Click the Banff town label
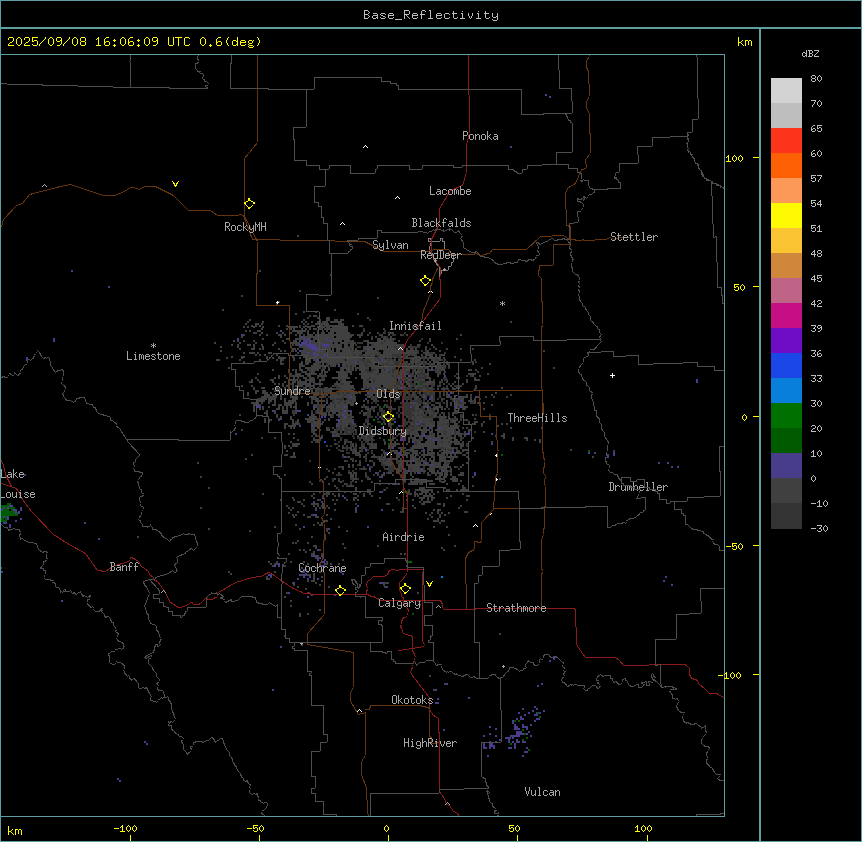 pos(124,567)
